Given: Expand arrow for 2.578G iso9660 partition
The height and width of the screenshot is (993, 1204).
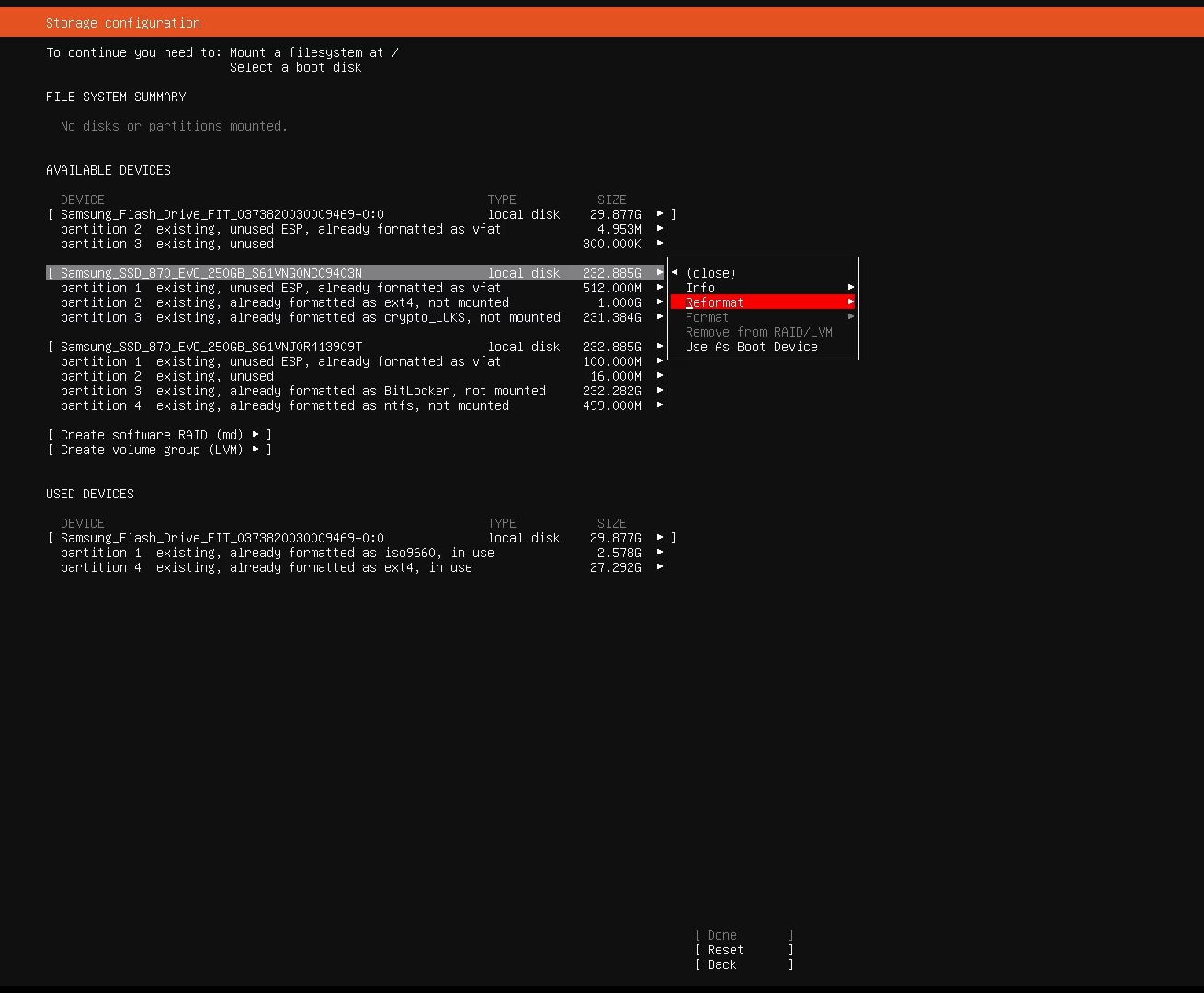Looking at the screenshot, I should point(660,553).
